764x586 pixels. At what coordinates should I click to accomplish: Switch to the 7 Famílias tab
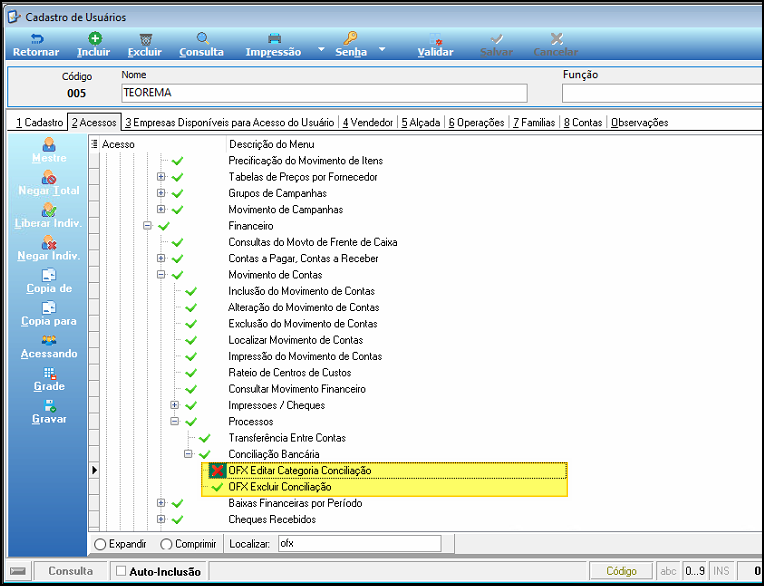(534, 123)
